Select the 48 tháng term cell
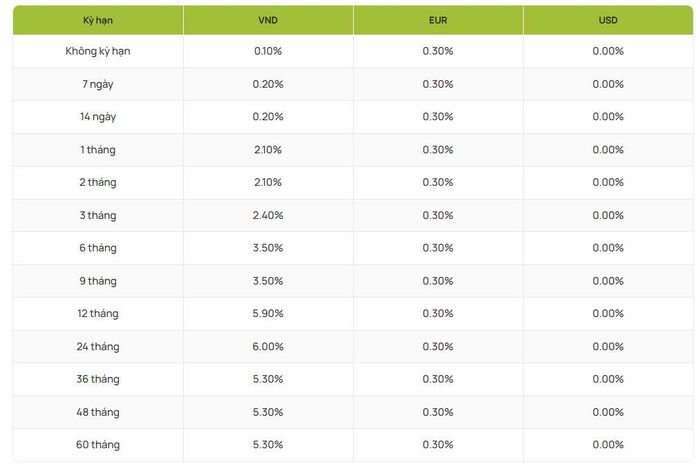This screenshot has width=700, height=471. [98, 412]
